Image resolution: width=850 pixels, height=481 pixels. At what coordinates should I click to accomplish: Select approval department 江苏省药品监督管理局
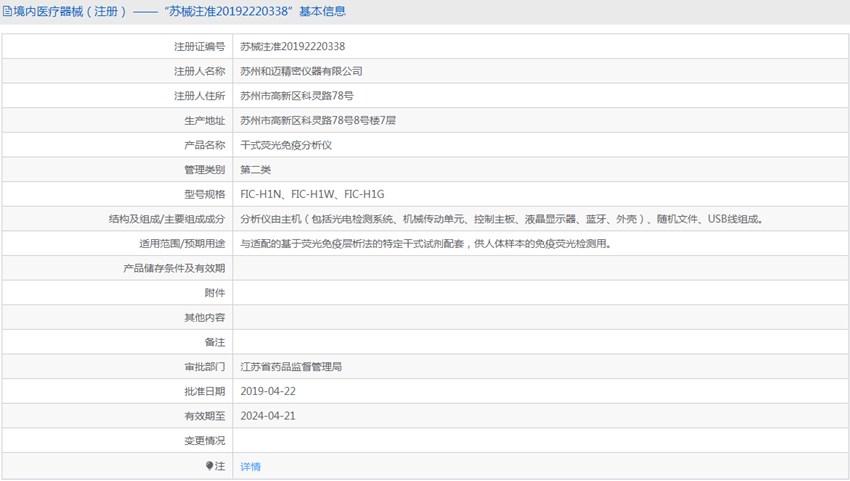point(291,367)
